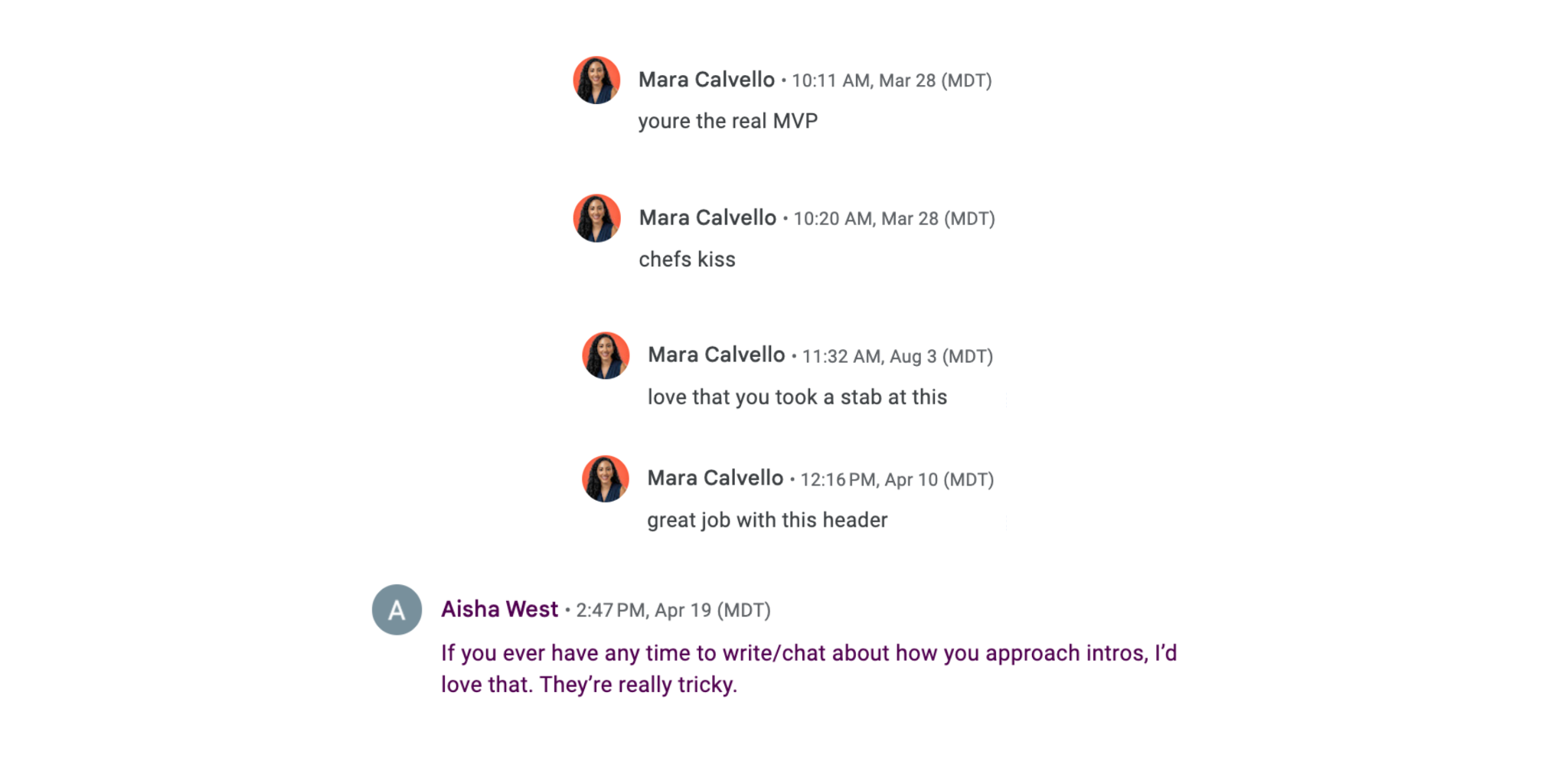Click the '2:47 PM, Apr 19' timestamp

(x=673, y=610)
